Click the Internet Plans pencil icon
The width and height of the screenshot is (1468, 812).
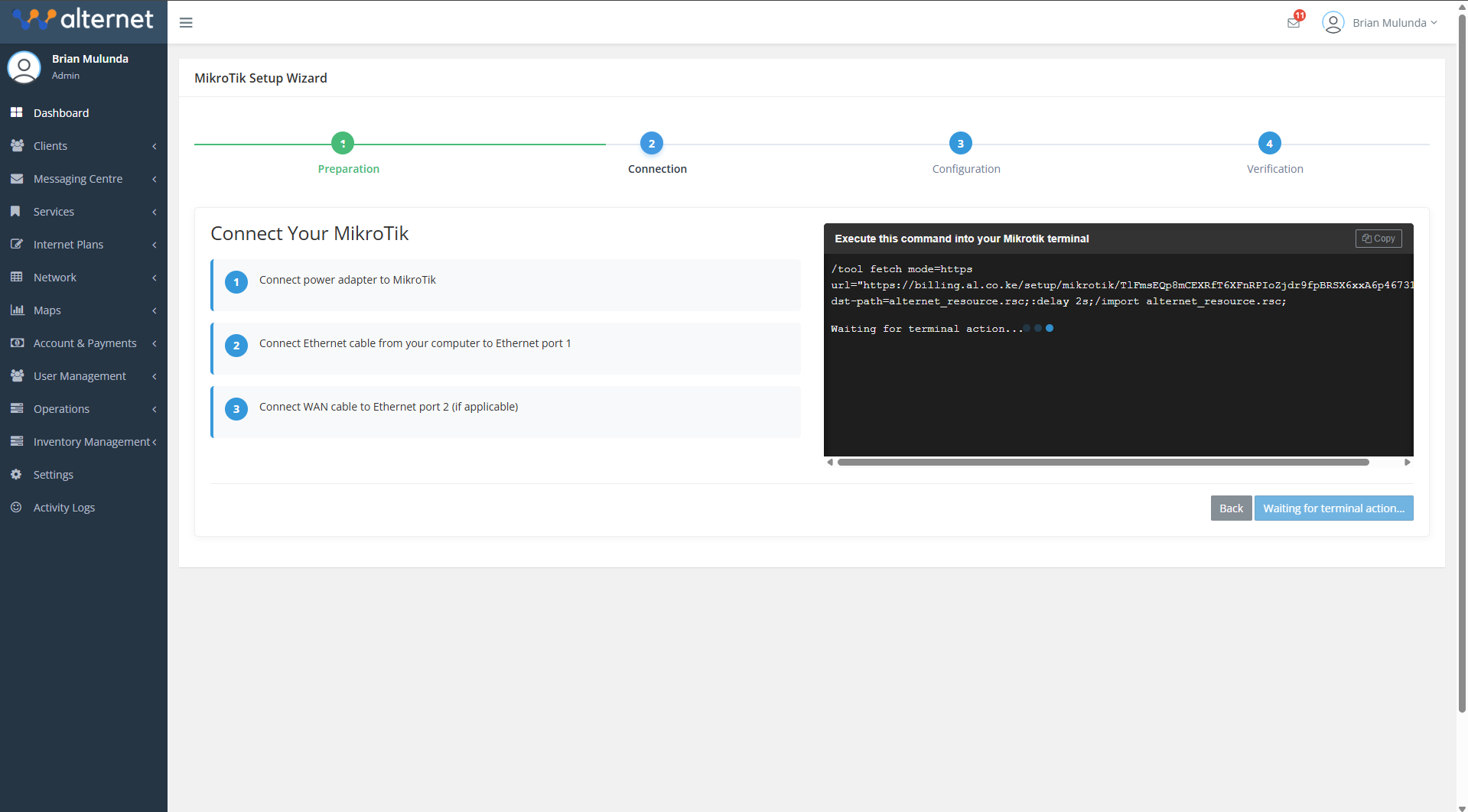(x=17, y=244)
